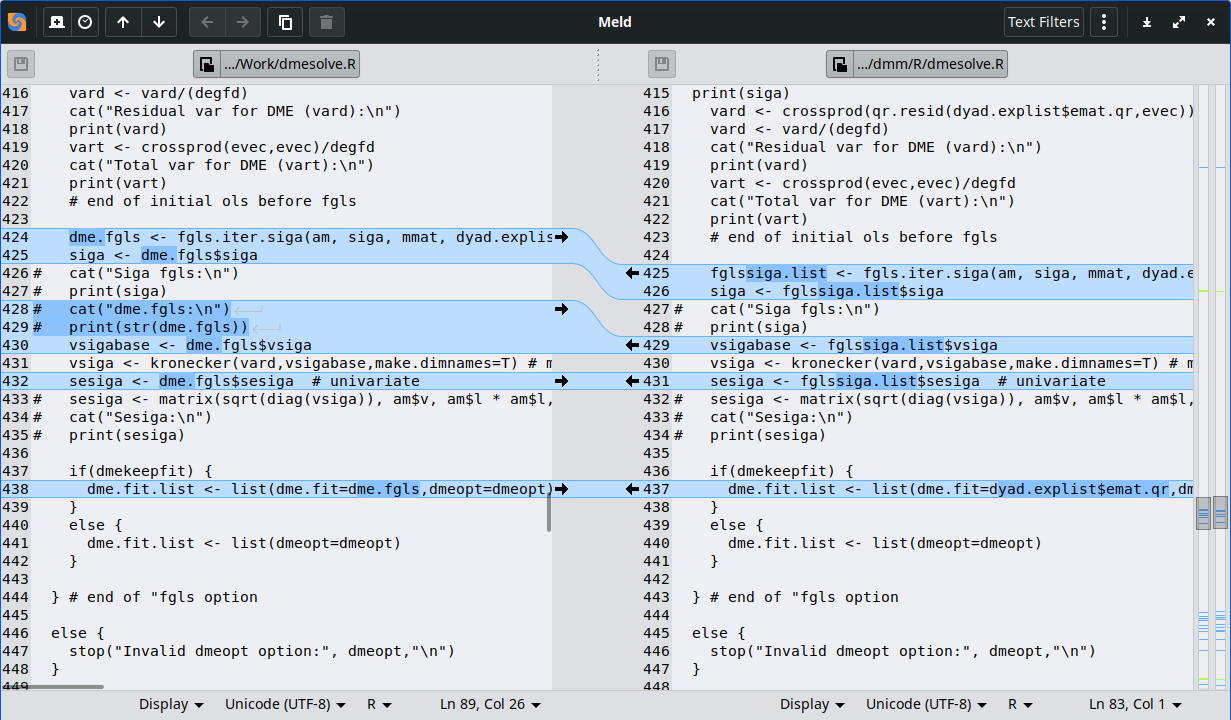Viewport: 1231px width, 720px height.
Task: Open right pane Unicode (UTF-8) encoding dropdown
Action: click(927, 705)
